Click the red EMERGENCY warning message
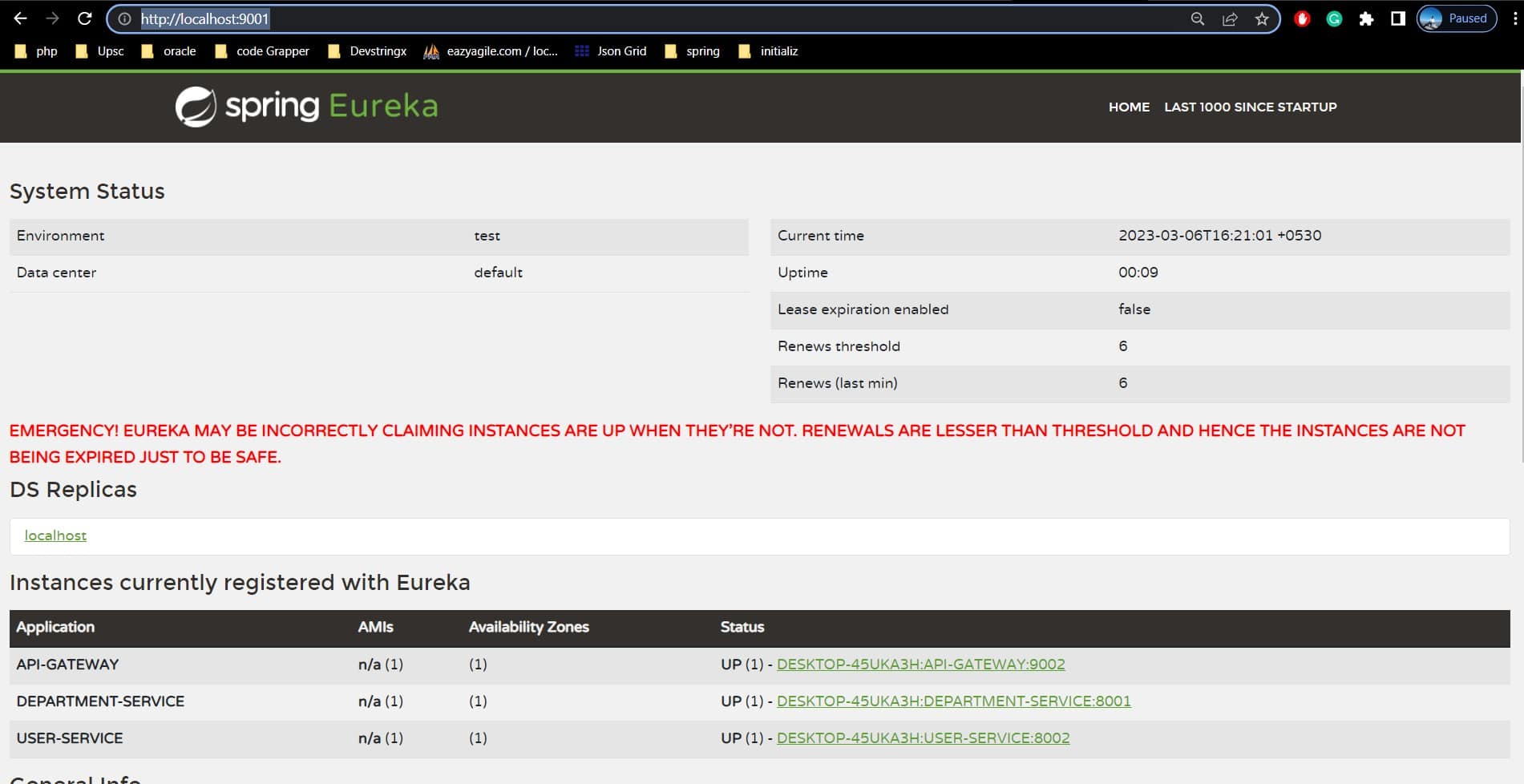This screenshot has width=1524, height=784. coord(738,443)
